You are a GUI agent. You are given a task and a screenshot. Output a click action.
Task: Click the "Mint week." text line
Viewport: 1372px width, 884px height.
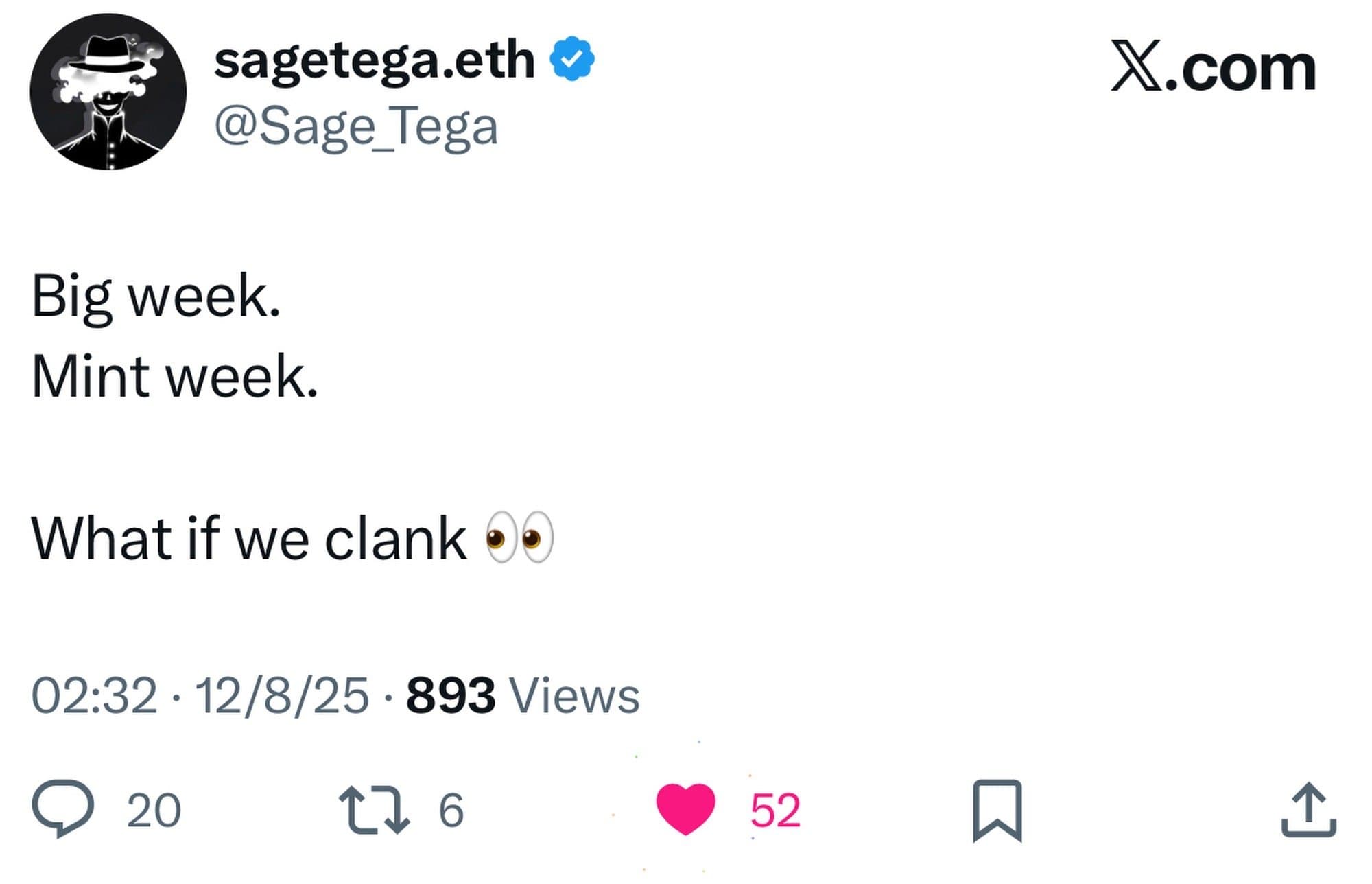[175, 377]
